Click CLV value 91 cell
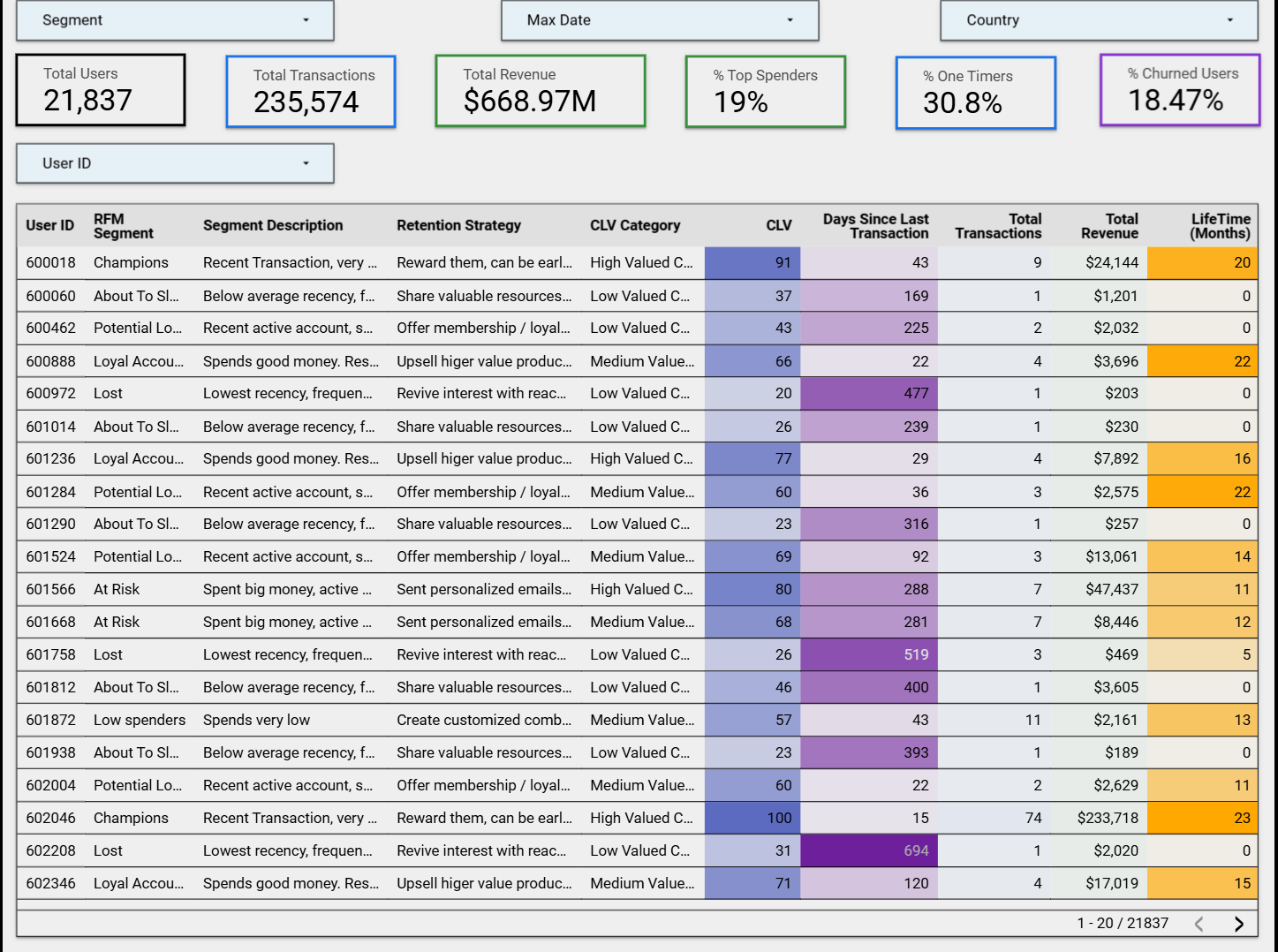This screenshot has height=952, width=1278. pyautogui.click(x=752, y=262)
